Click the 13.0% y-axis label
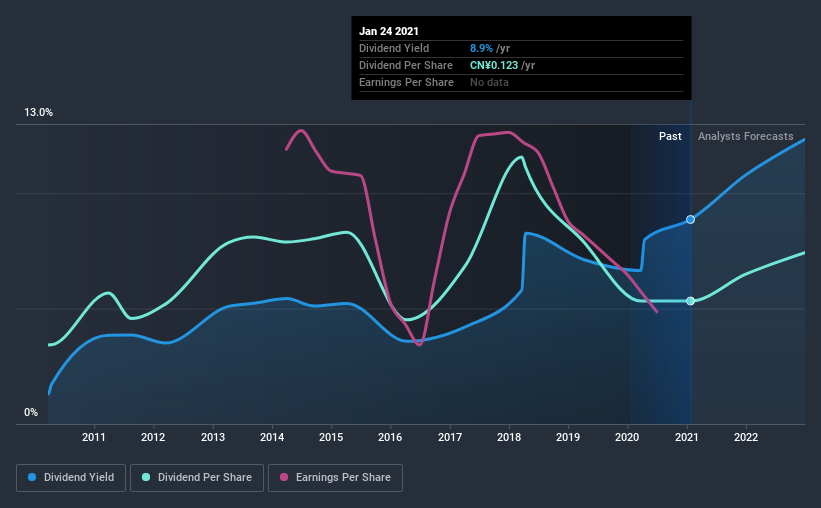Viewport: 821px width, 508px height. 38,113
